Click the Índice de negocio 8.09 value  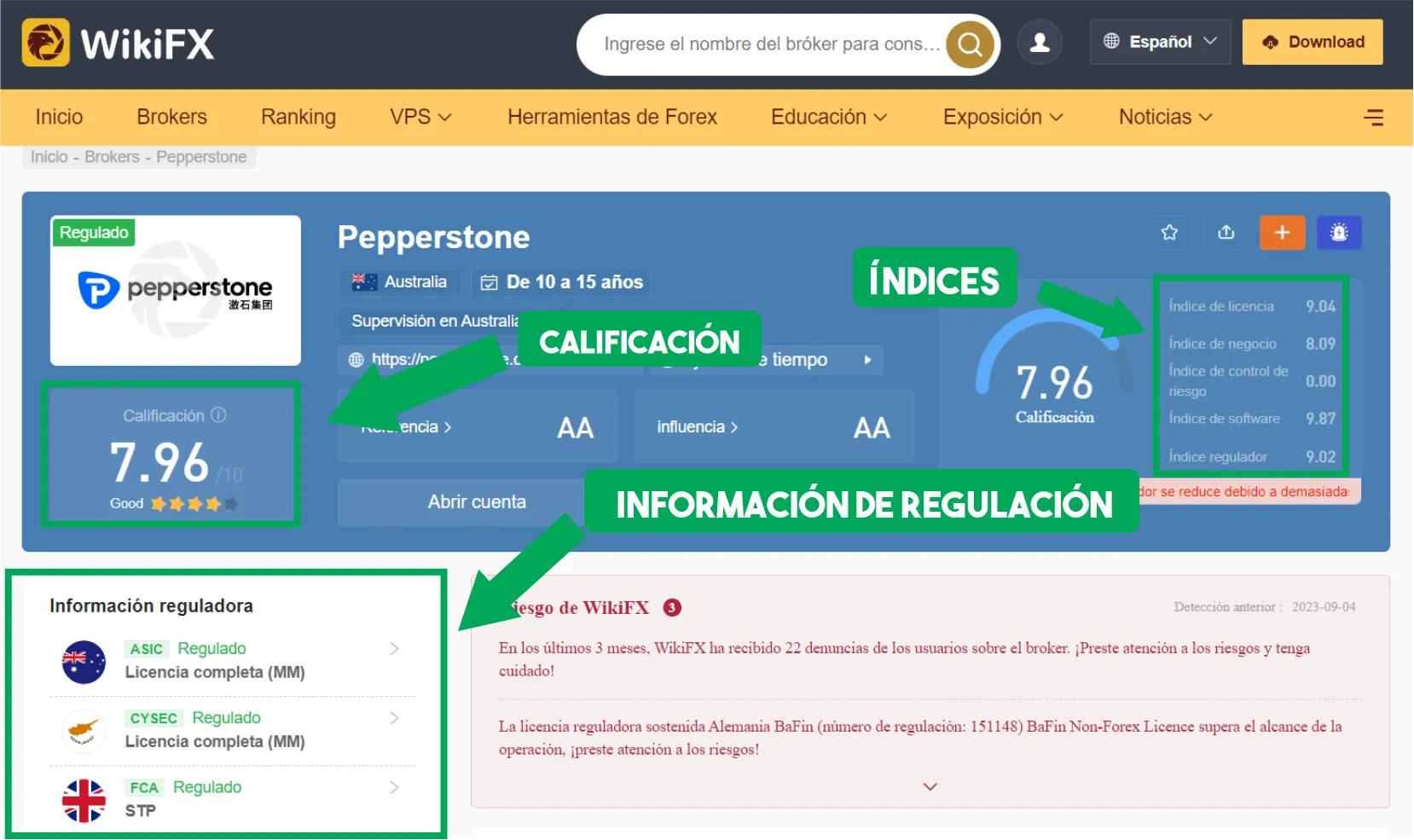click(x=1320, y=344)
